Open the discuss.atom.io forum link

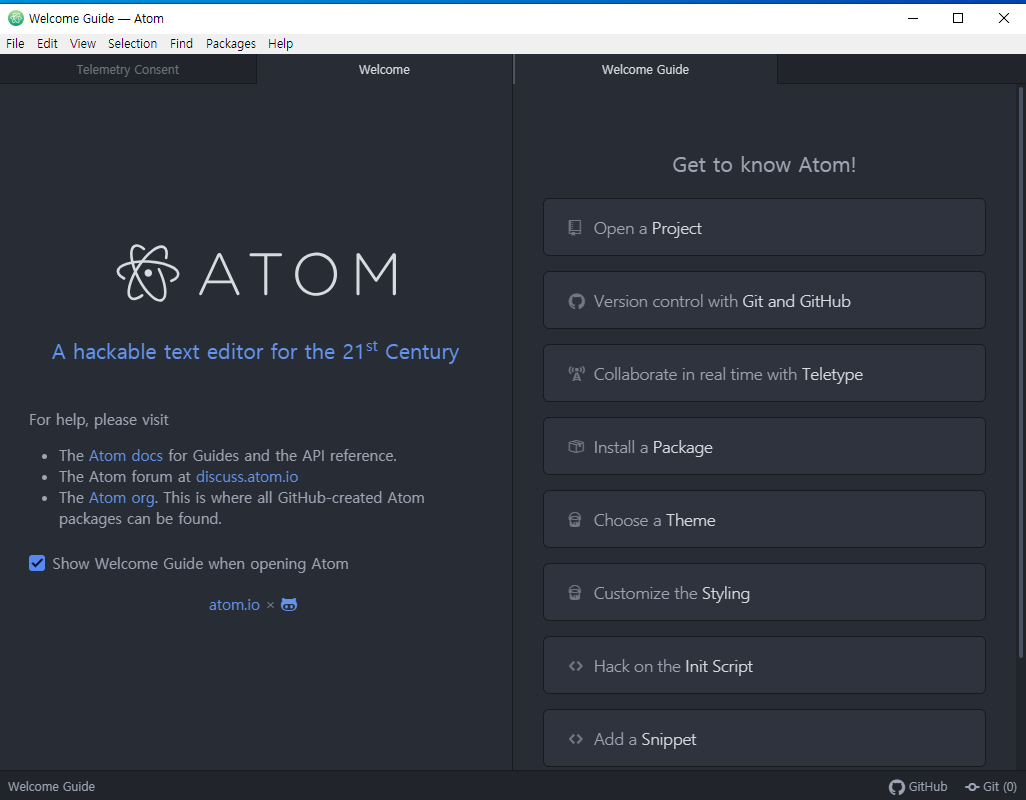coord(247,476)
